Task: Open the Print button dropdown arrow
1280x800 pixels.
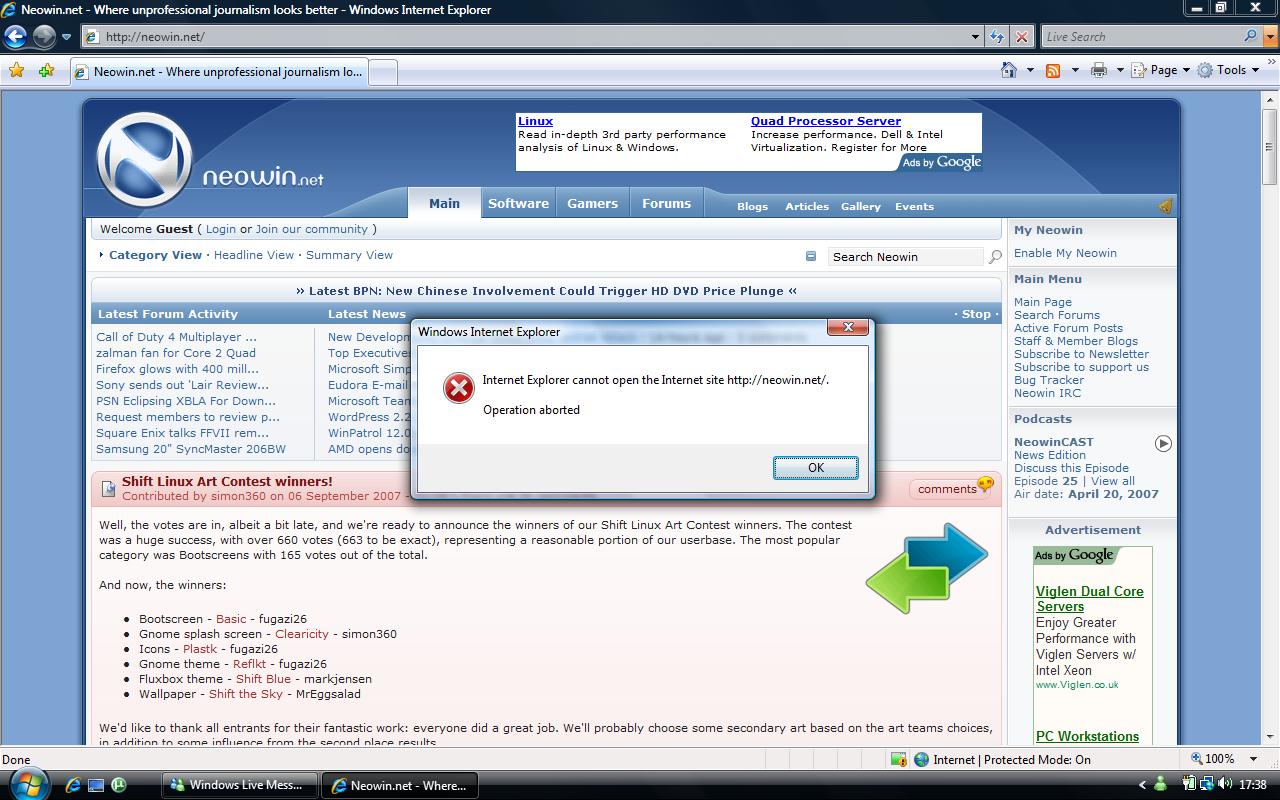Action: point(1120,70)
